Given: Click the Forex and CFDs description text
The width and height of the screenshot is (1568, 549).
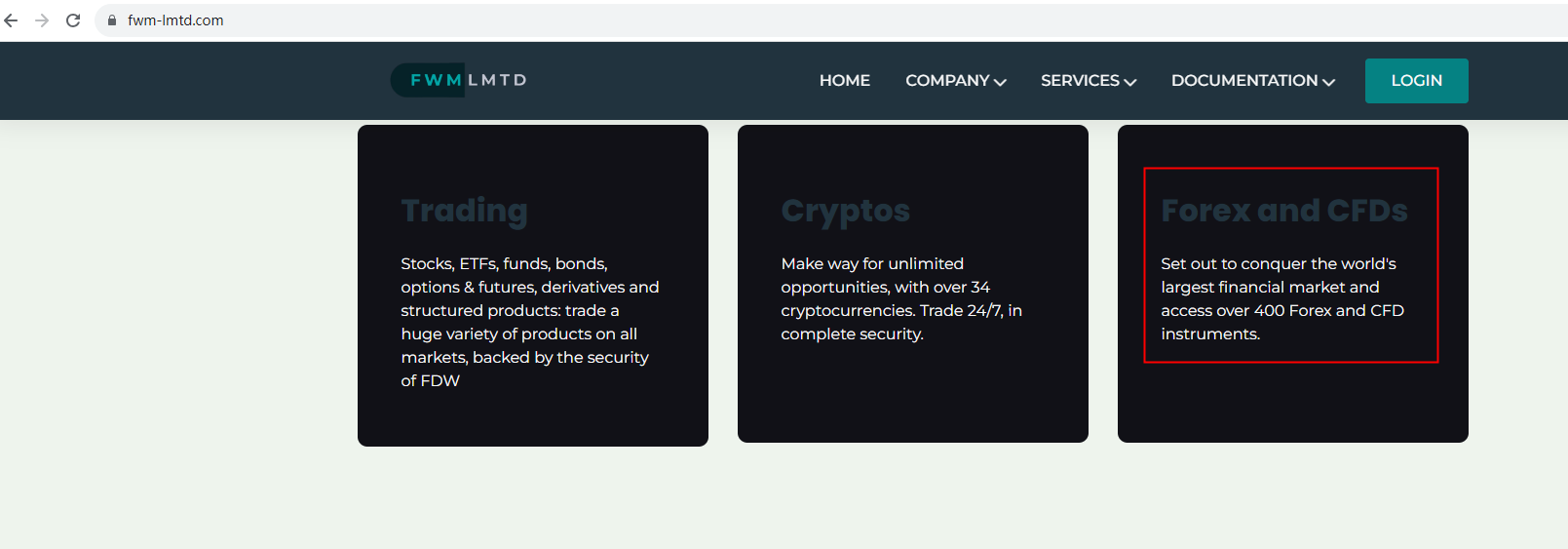Looking at the screenshot, I should pyautogui.click(x=1281, y=298).
